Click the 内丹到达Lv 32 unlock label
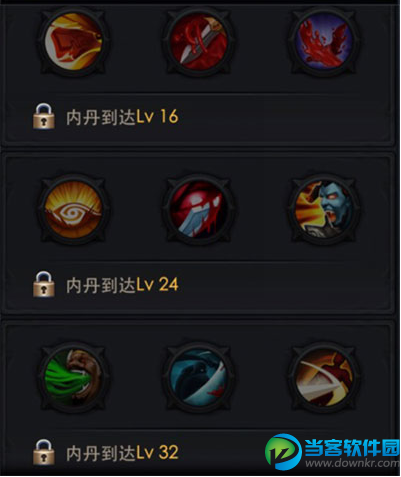Viewport: 401px width, 477px height. click(x=122, y=453)
